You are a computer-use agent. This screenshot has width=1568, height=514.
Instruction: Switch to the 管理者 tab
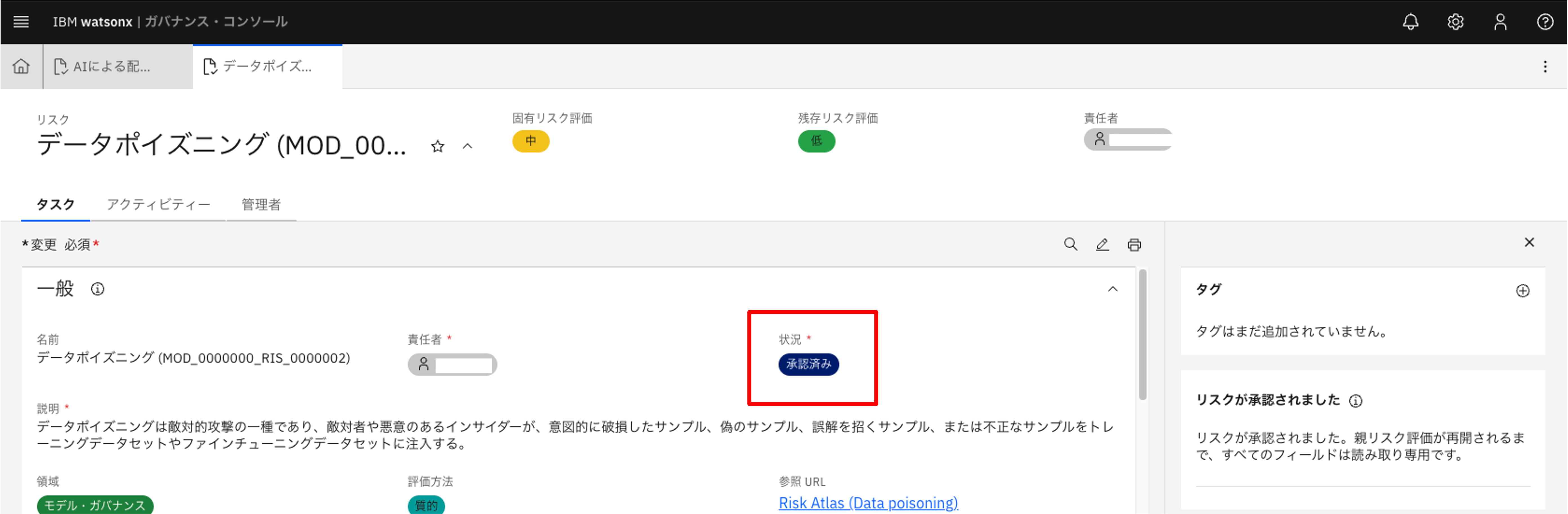coord(261,204)
